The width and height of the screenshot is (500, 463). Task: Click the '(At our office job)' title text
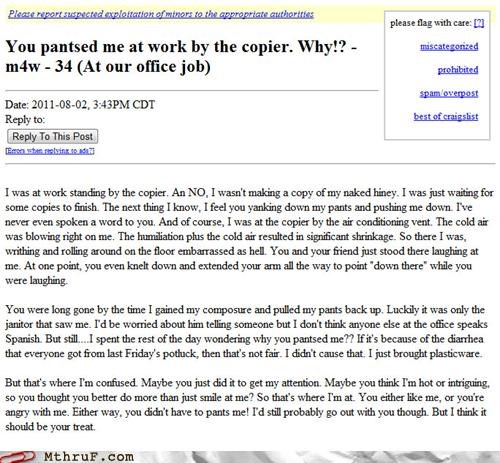(144, 67)
